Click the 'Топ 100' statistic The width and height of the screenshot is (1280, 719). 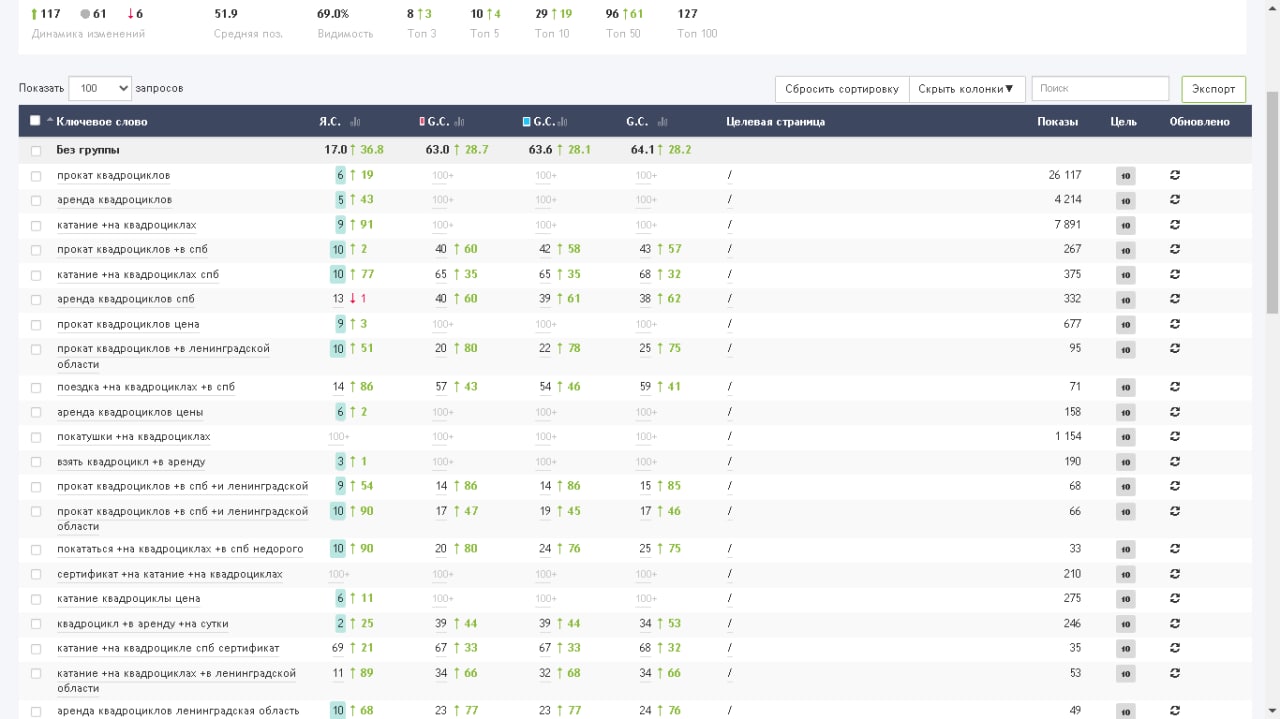point(697,23)
